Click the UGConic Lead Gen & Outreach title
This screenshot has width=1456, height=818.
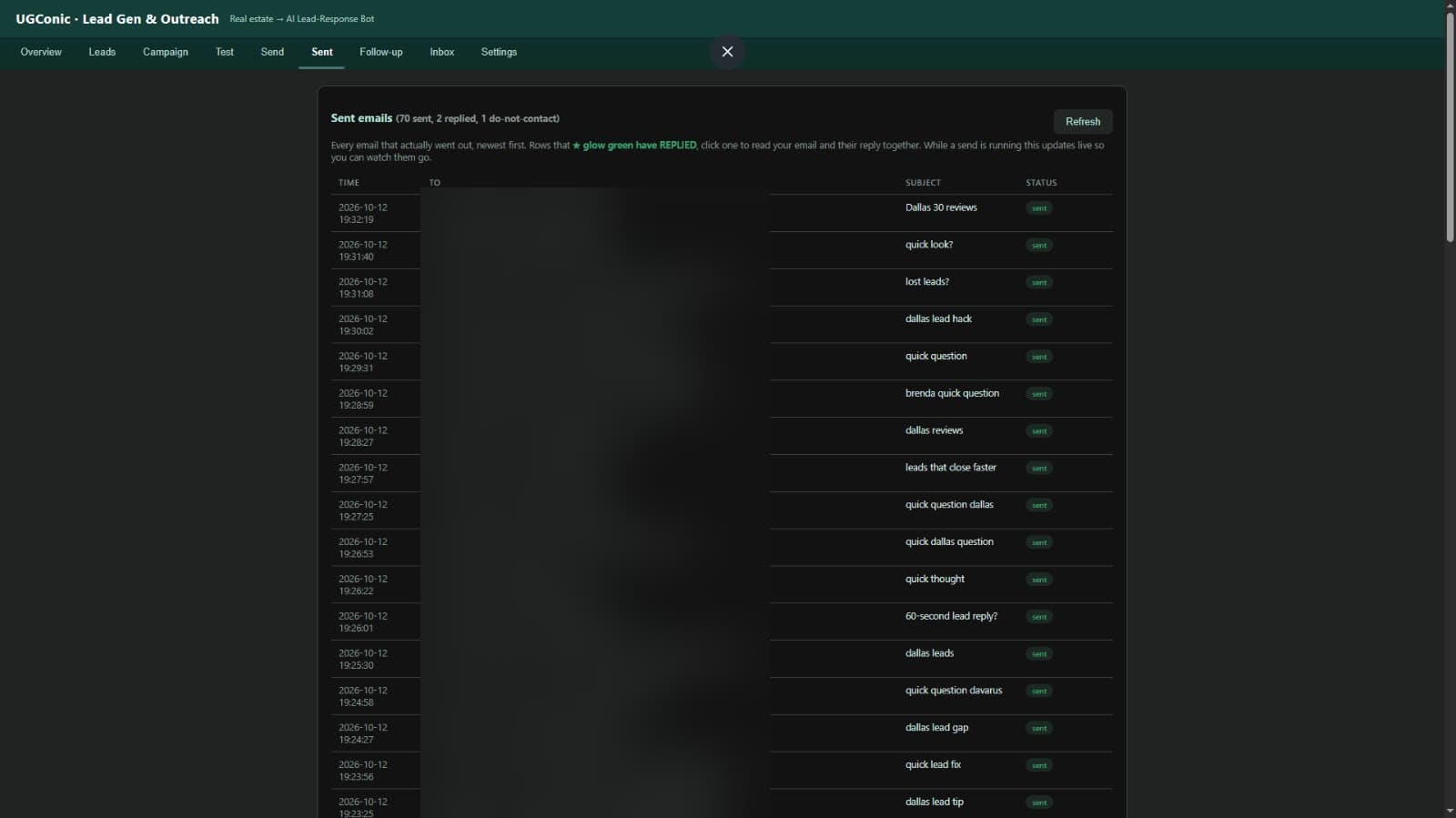117,19
